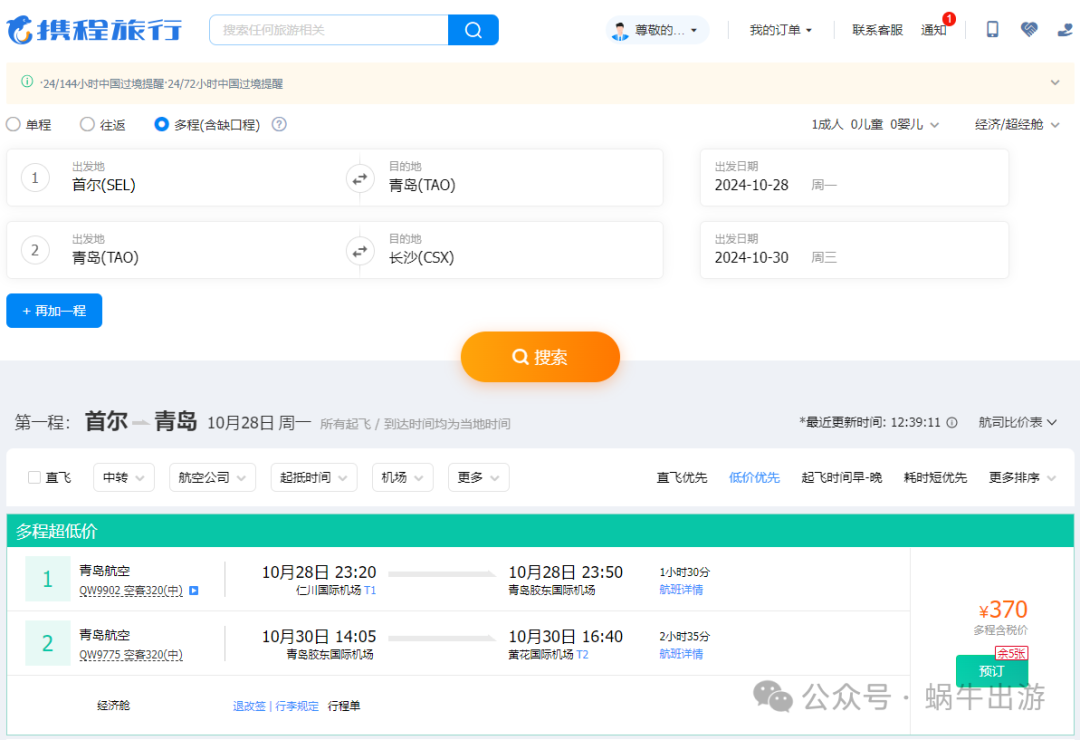1080x740 pixels.
Task: Open the 我的订单 menu
Action: coord(780,30)
